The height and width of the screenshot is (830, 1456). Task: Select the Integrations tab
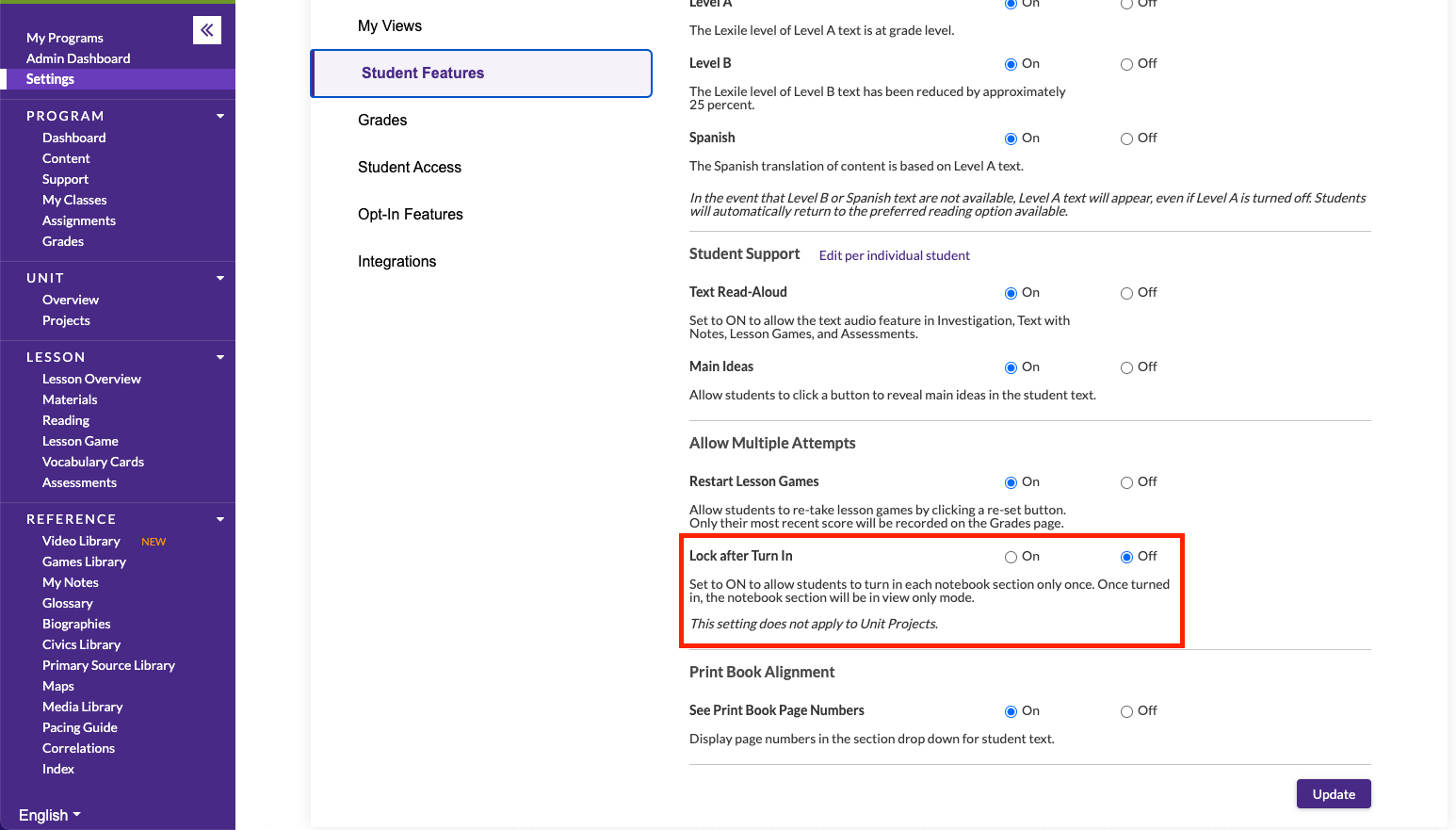tap(396, 262)
